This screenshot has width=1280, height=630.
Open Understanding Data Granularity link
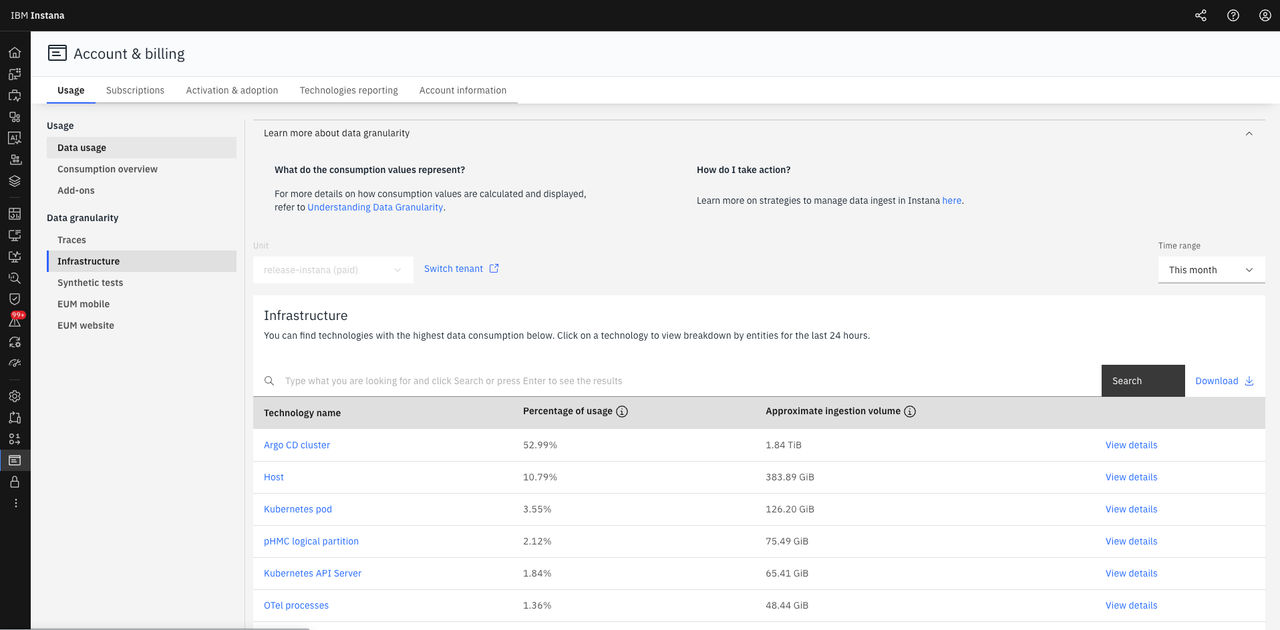(x=375, y=207)
